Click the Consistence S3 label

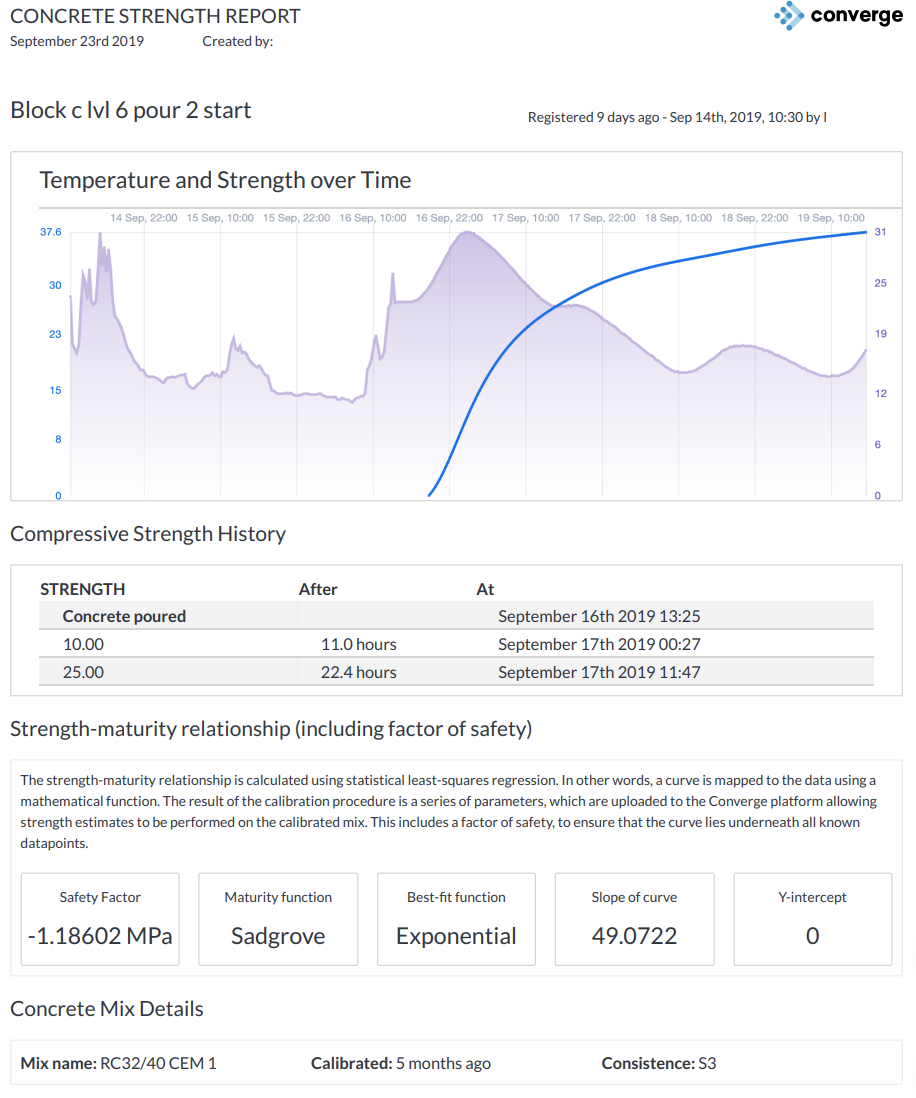tap(659, 1063)
